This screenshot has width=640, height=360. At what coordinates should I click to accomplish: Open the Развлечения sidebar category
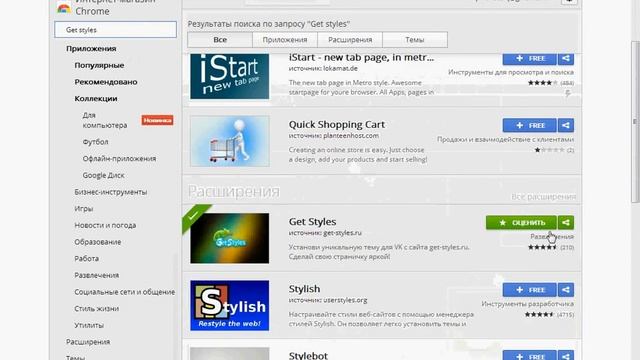97,276
